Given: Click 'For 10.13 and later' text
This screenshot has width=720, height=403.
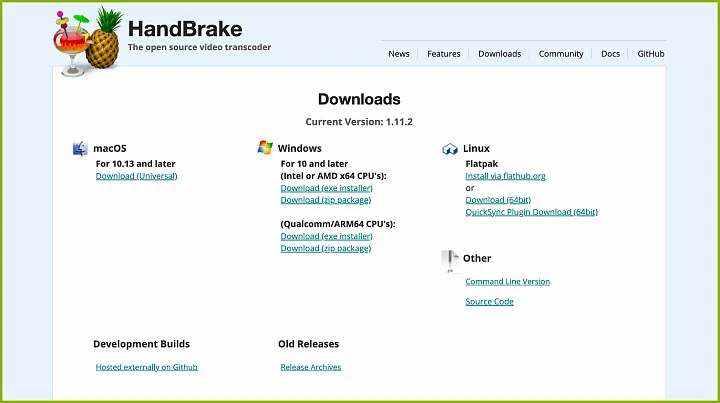Looking at the screenshot, I should [135, 164].
